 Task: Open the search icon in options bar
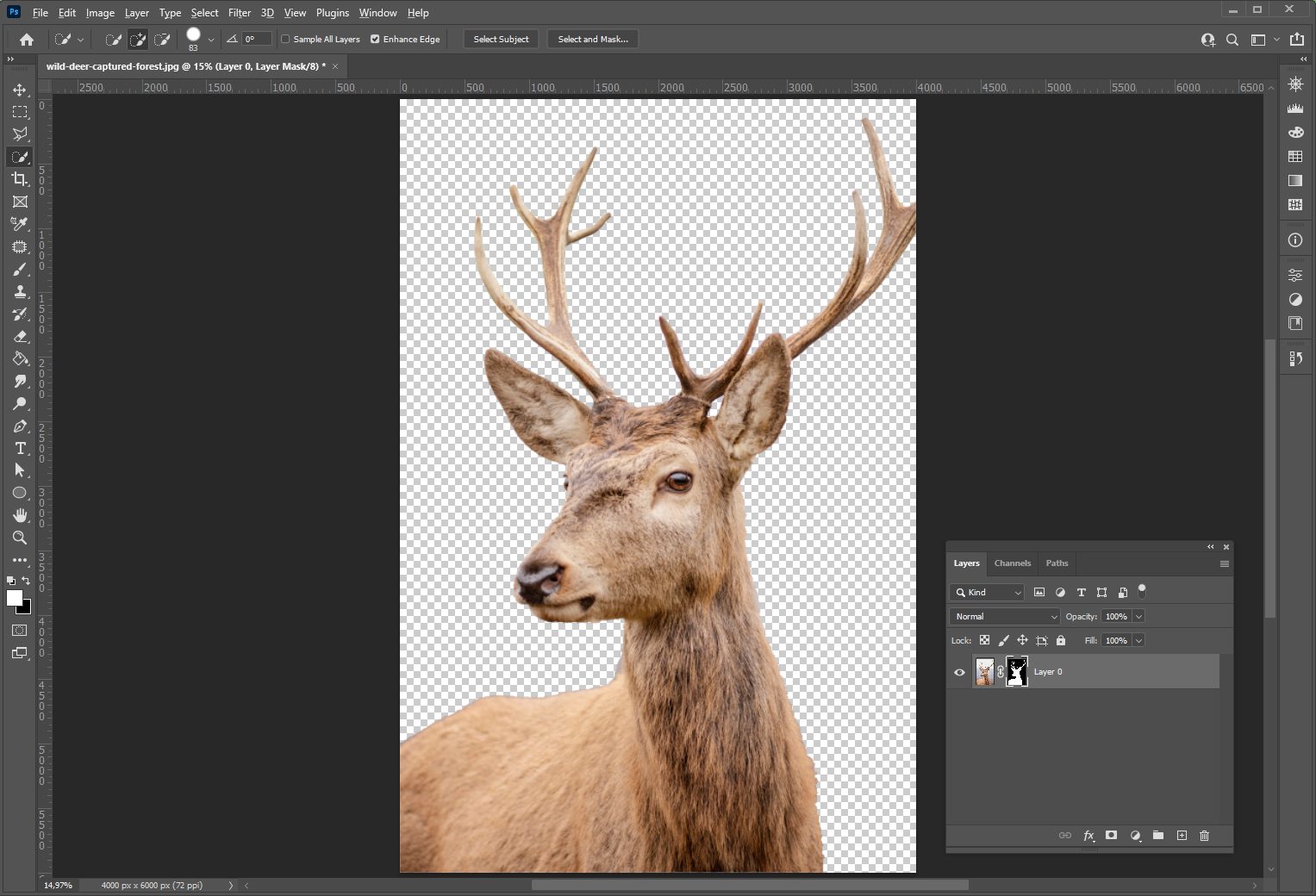(x=1232, y=40)
